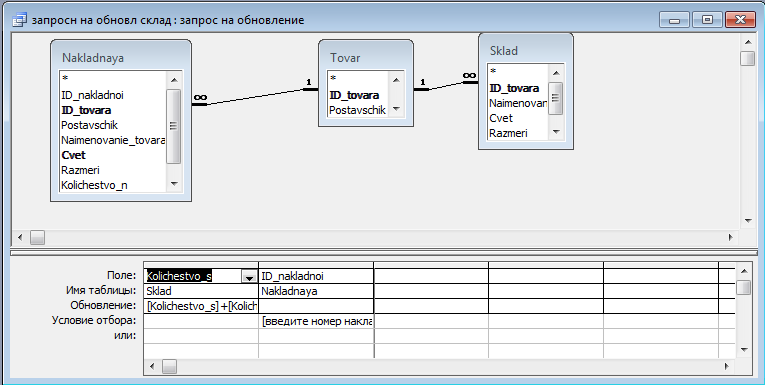Click third empty column field cell

click(x=431, y=276)
